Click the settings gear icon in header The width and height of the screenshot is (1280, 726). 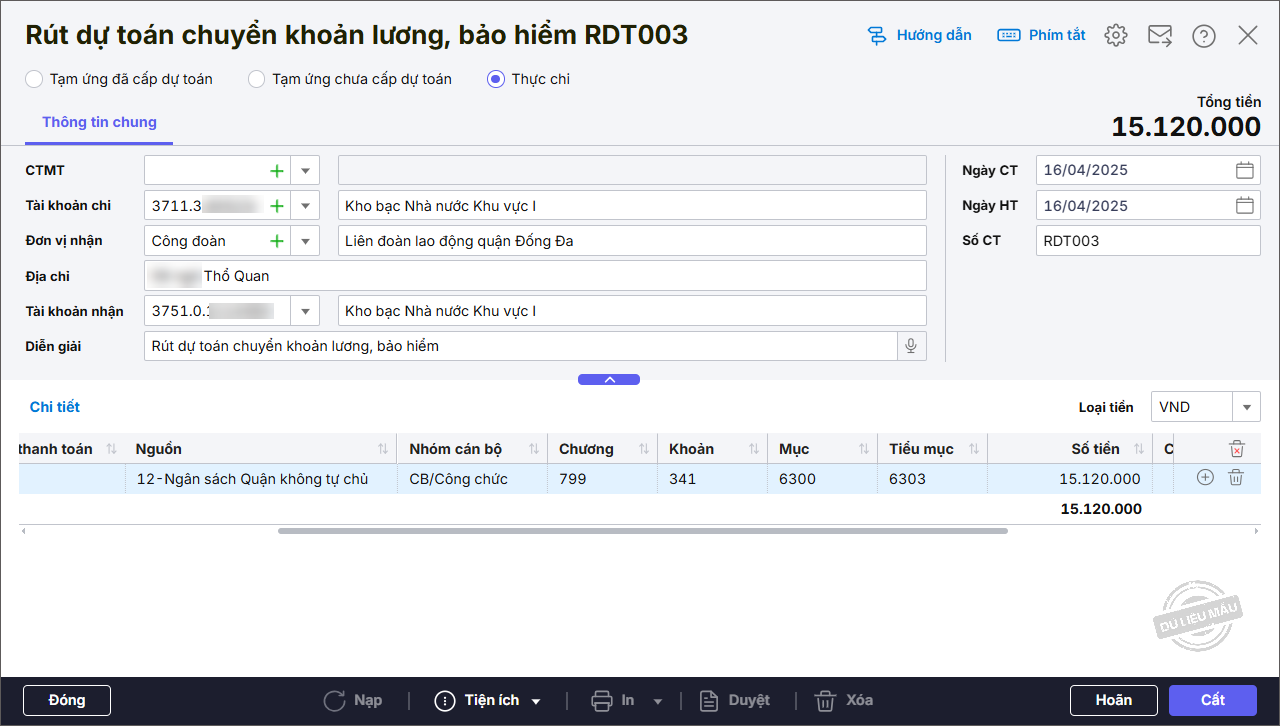(x=1115, y=36)
